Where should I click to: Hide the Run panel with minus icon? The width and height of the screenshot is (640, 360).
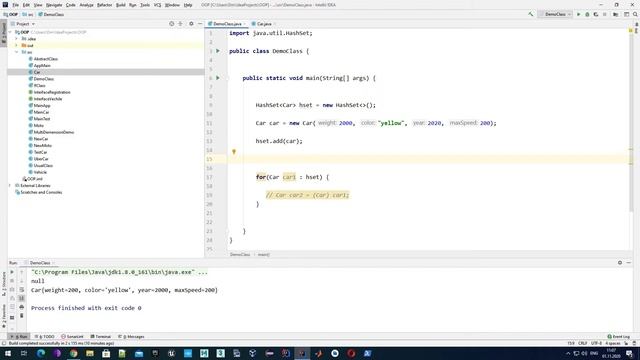pyautogui.click(x=629, y=263)
